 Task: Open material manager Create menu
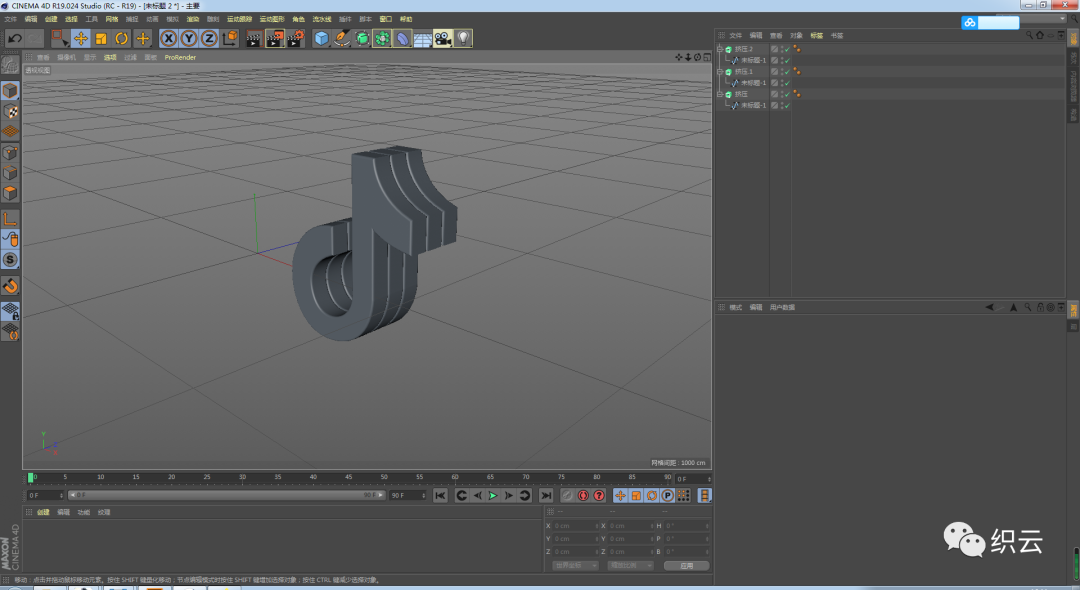coord(43,512)
